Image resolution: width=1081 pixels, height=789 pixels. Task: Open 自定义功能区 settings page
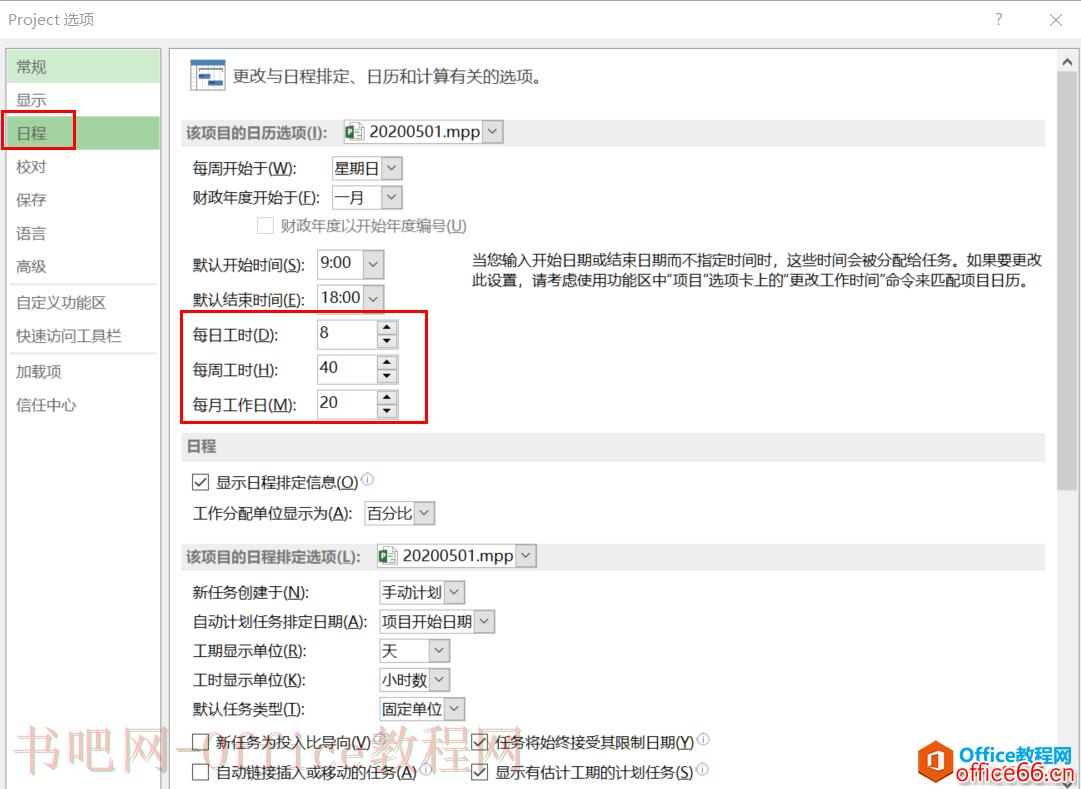83,303
